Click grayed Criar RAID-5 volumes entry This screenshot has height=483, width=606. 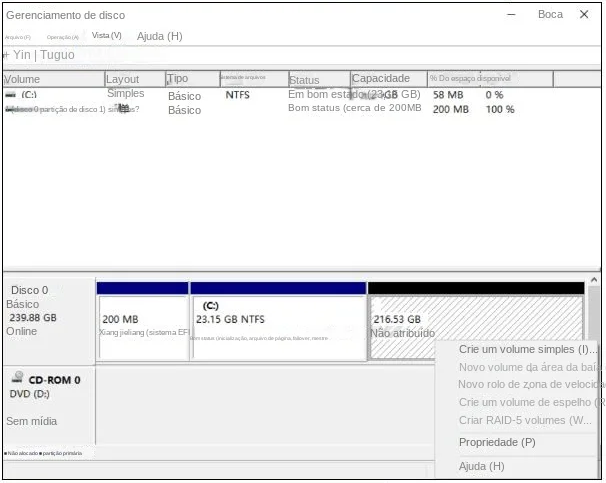(525, 420)
